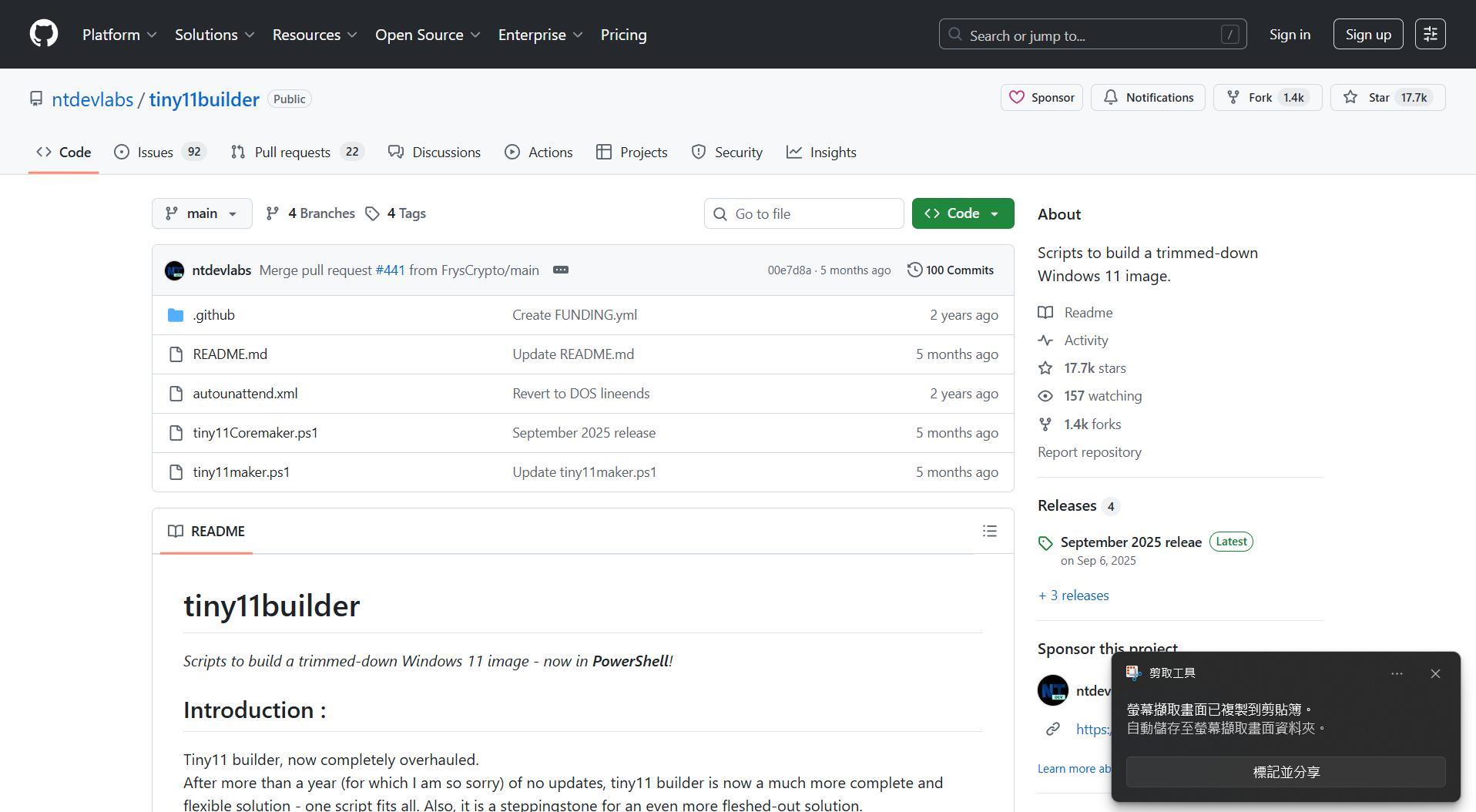Click the commit history clock icon
The image size is (1476, 812).
(914, 270)
